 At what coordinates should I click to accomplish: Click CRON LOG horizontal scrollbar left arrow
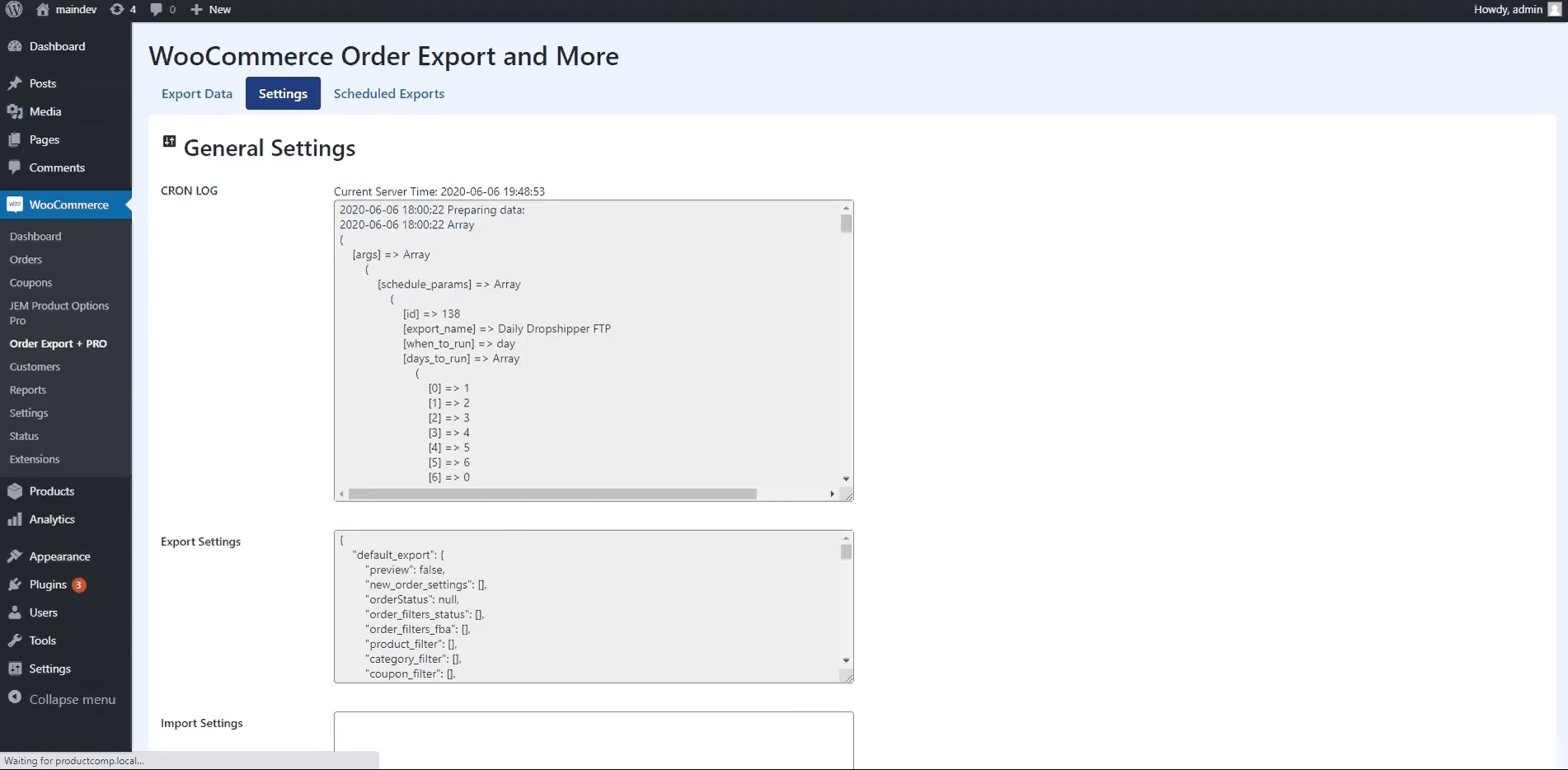341,494
